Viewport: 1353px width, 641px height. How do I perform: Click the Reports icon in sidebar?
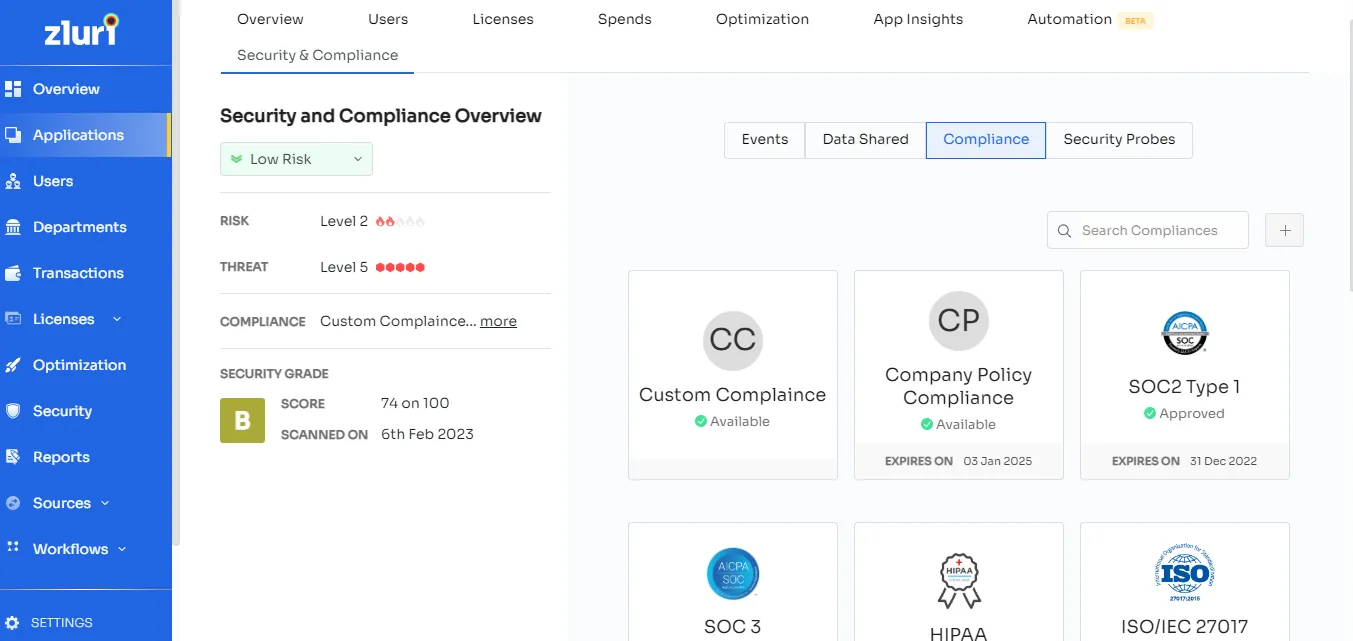pyautogui.click(x=13, y=457)
